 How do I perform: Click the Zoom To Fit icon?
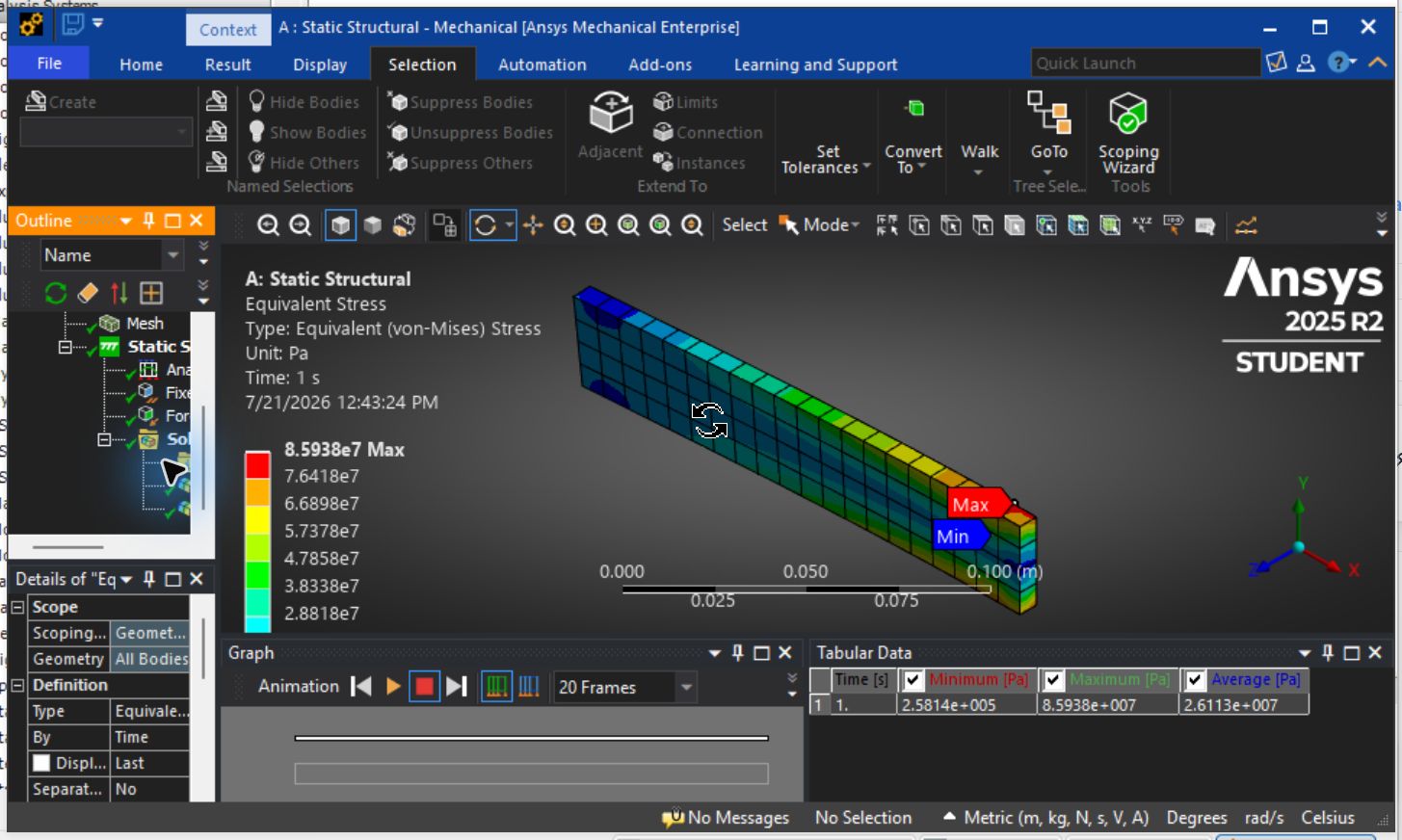pyautogui.click(x=628, y=225)
